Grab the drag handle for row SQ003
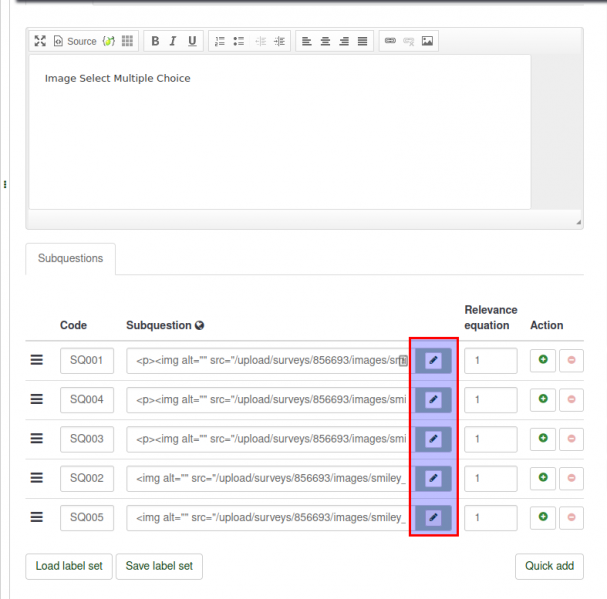This screenshot has height=599, width=607. point(37,439)
